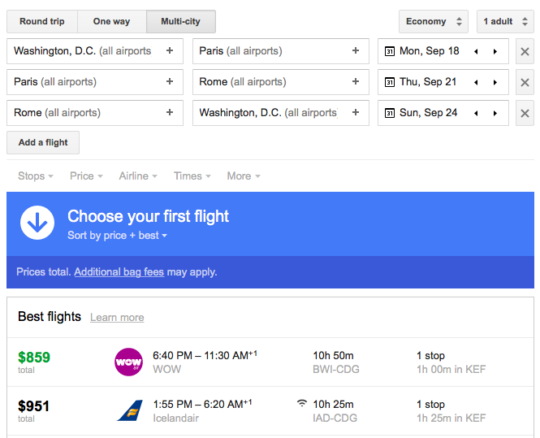Add airport to Washington, D.C. origin field

169,51
